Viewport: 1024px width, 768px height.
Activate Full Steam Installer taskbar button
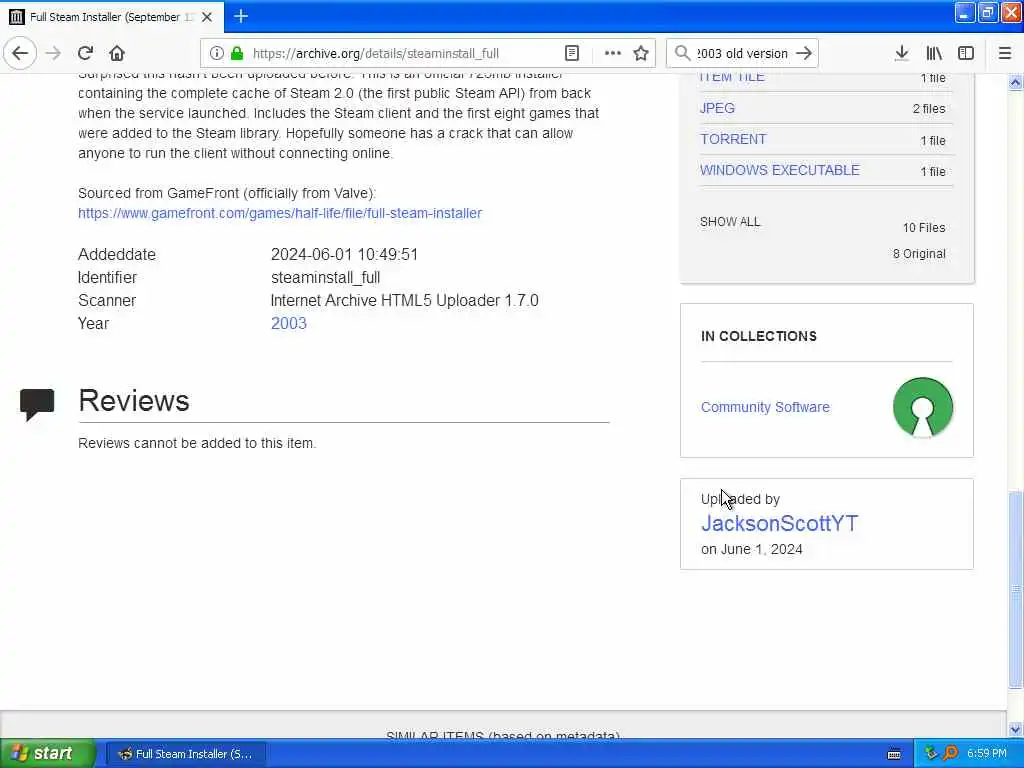point(185,754)
